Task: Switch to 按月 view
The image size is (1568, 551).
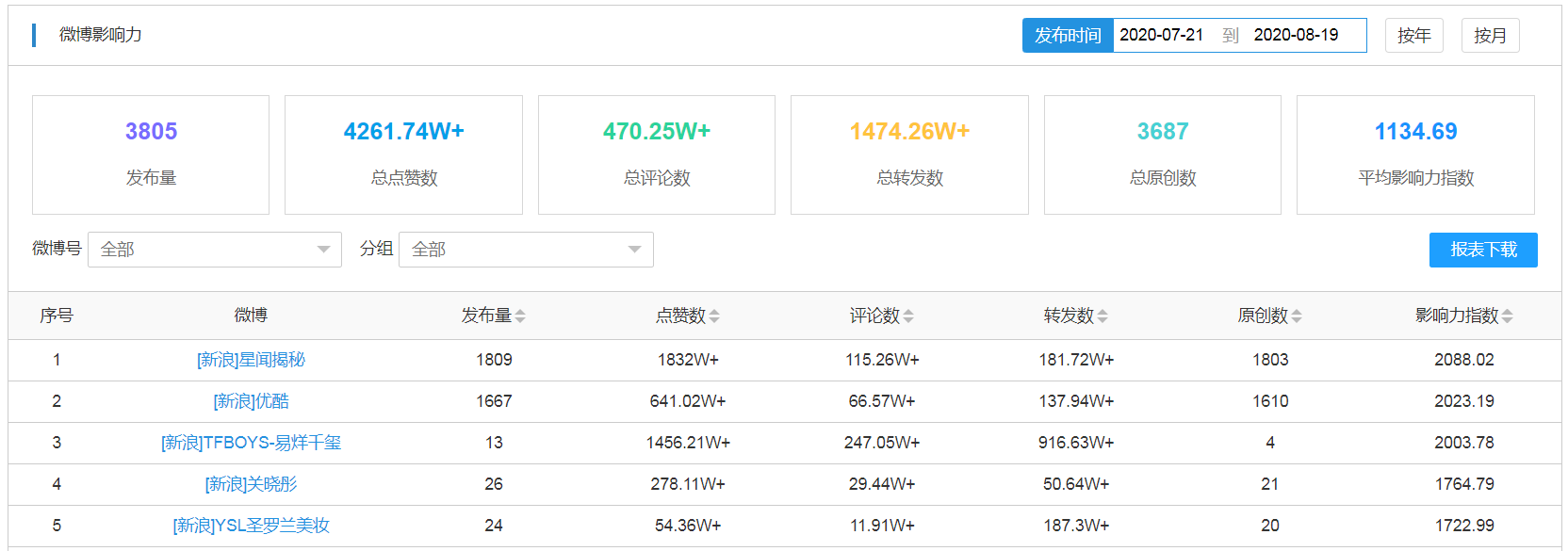Action: [x=1490, y=36]
